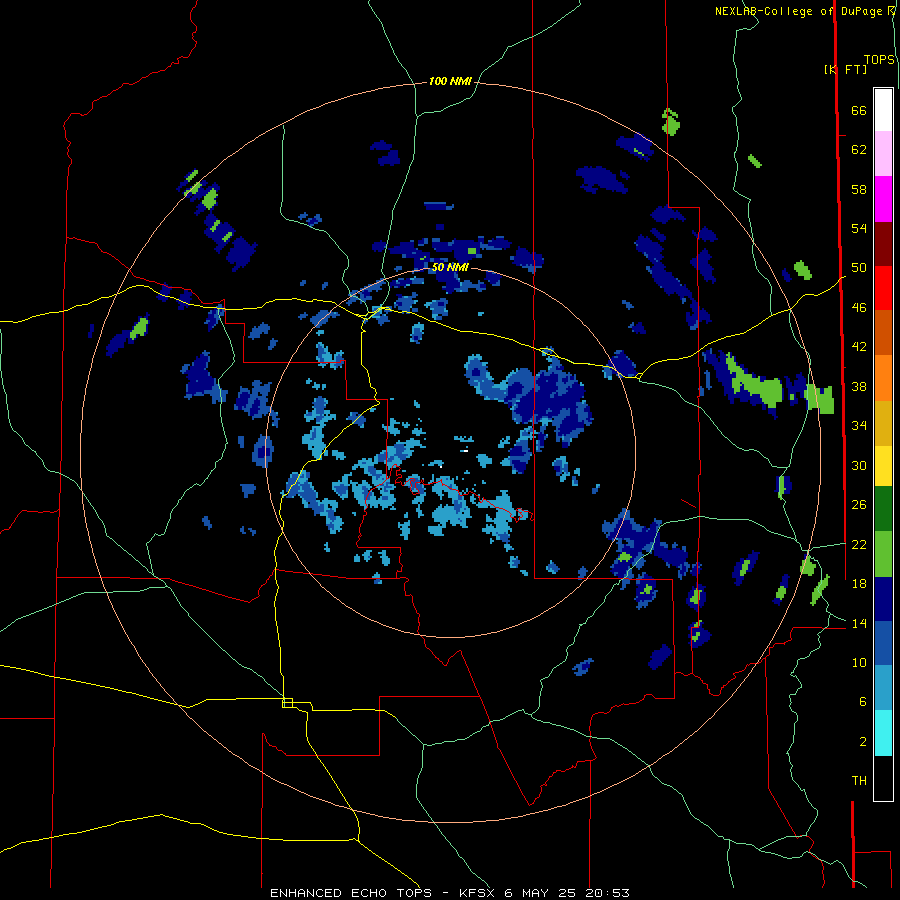Click the 50 legend value
Screen dimensions: 900x900
point(859,268)
